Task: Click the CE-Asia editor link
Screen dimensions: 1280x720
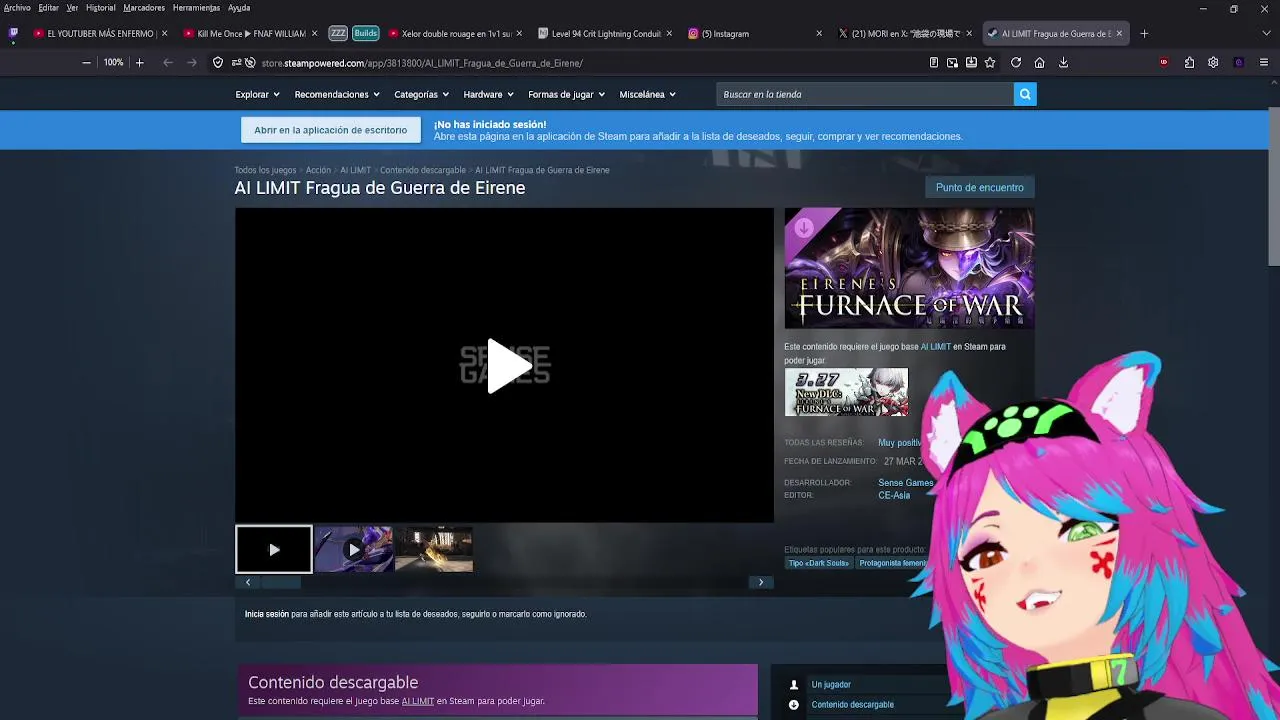Action: 894,495
